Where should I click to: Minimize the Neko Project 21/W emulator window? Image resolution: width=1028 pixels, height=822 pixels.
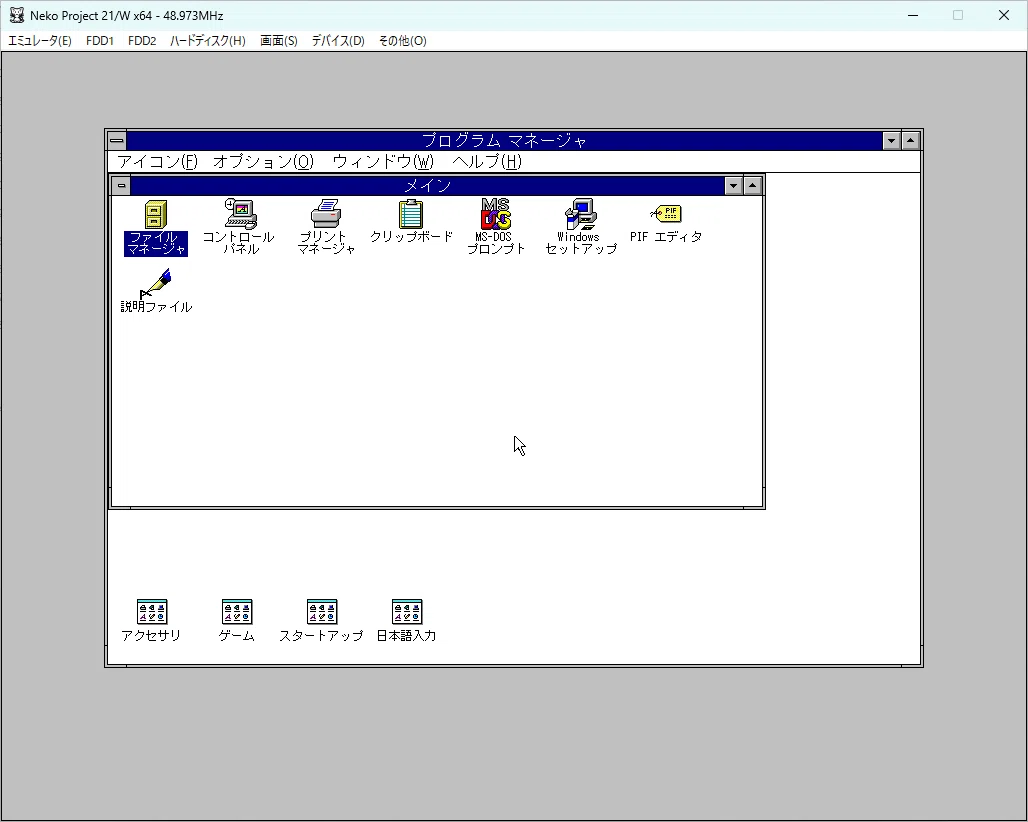pos(913,15)
